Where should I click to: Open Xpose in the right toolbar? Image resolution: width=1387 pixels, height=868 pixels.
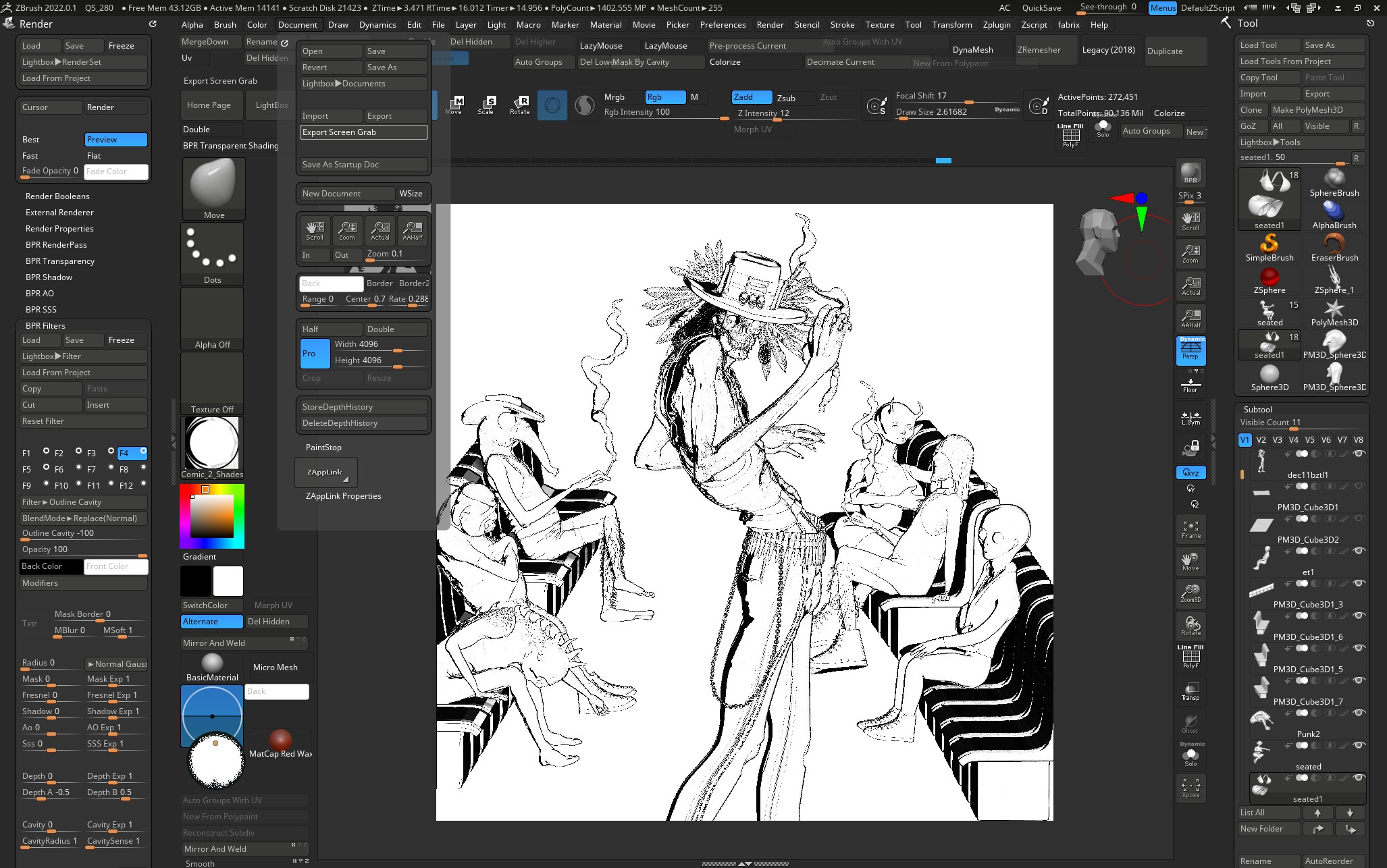(1190, 788)
